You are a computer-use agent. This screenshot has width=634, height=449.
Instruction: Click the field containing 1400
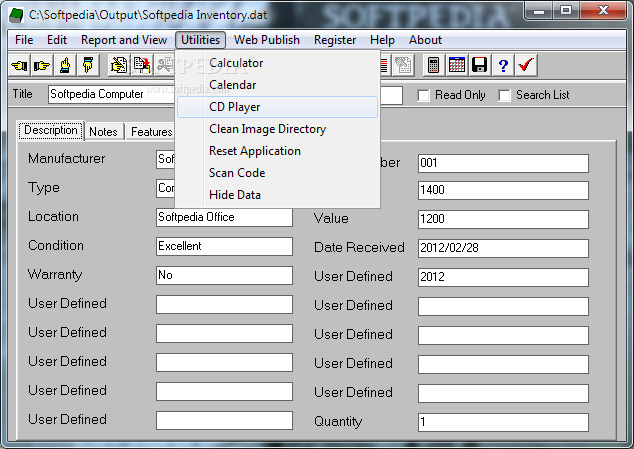point(503,190)
